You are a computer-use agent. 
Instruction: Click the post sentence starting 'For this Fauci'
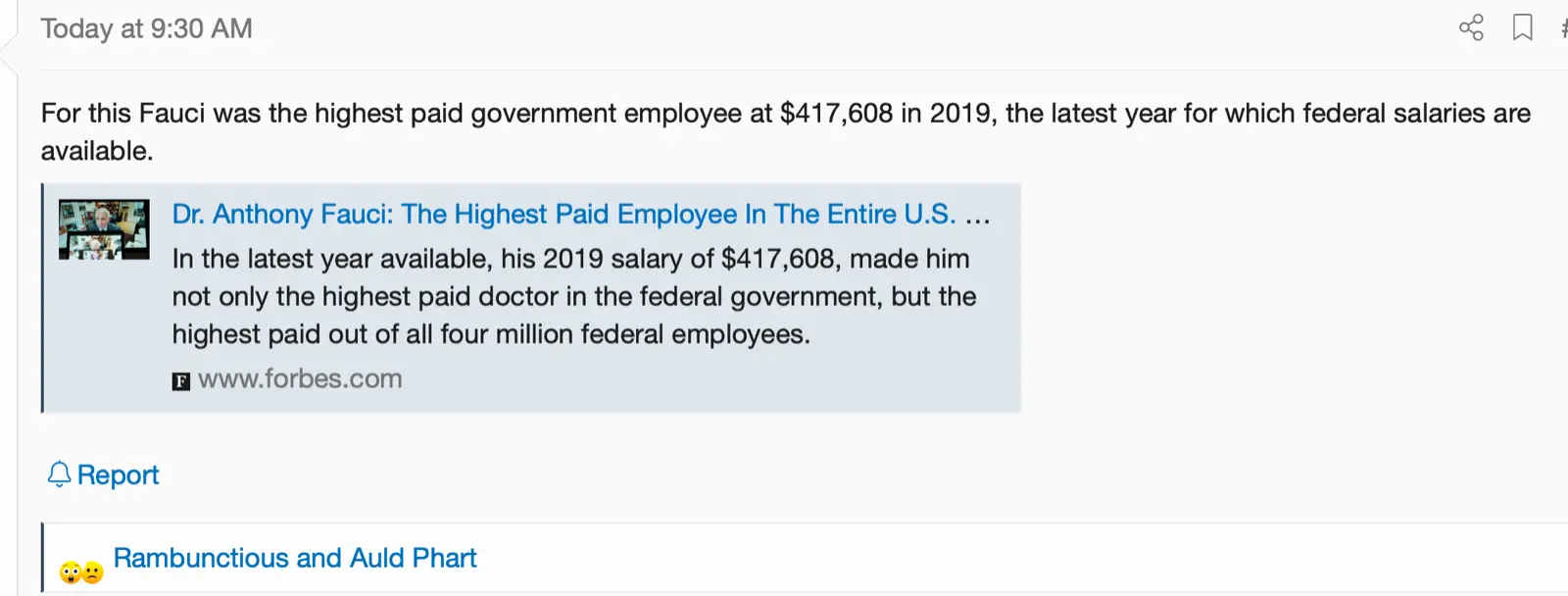coord(784,114)
